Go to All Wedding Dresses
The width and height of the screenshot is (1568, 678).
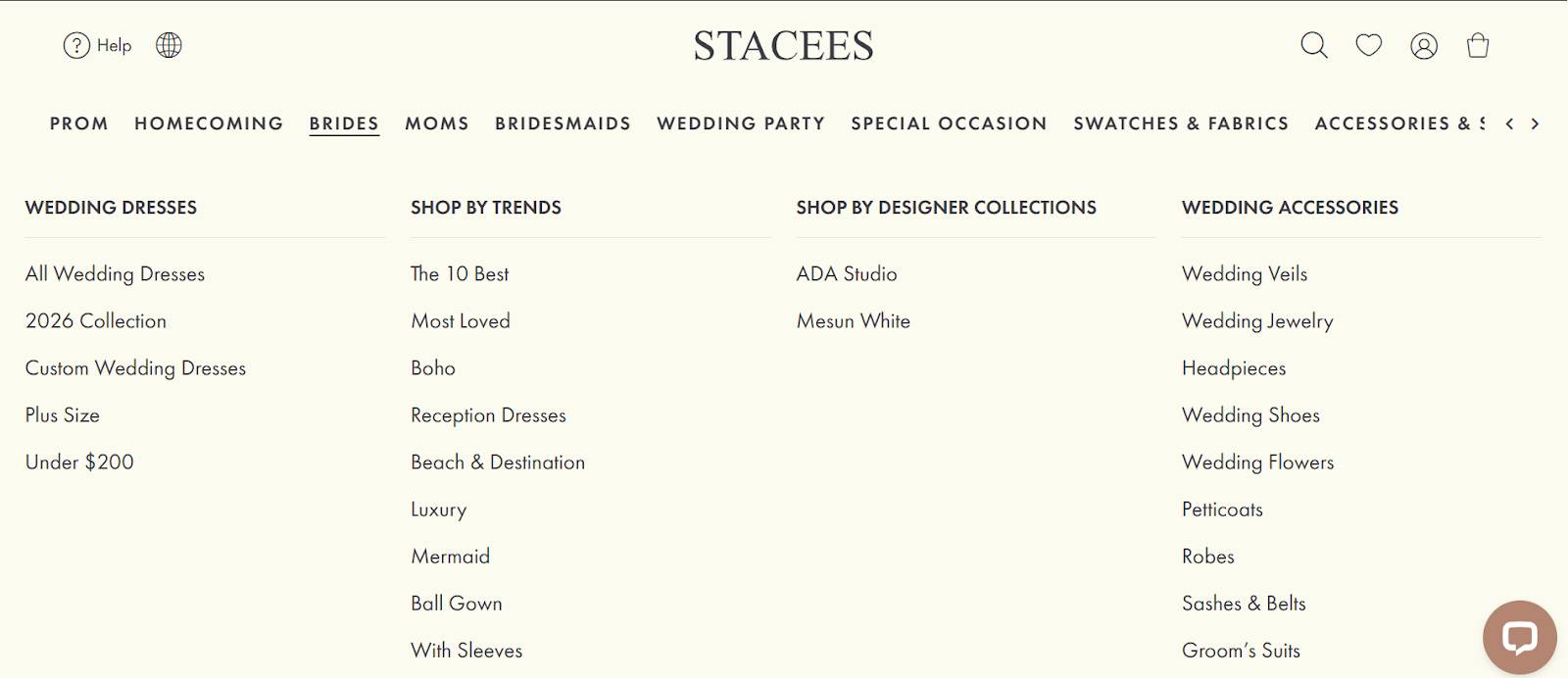click(115, 274)
